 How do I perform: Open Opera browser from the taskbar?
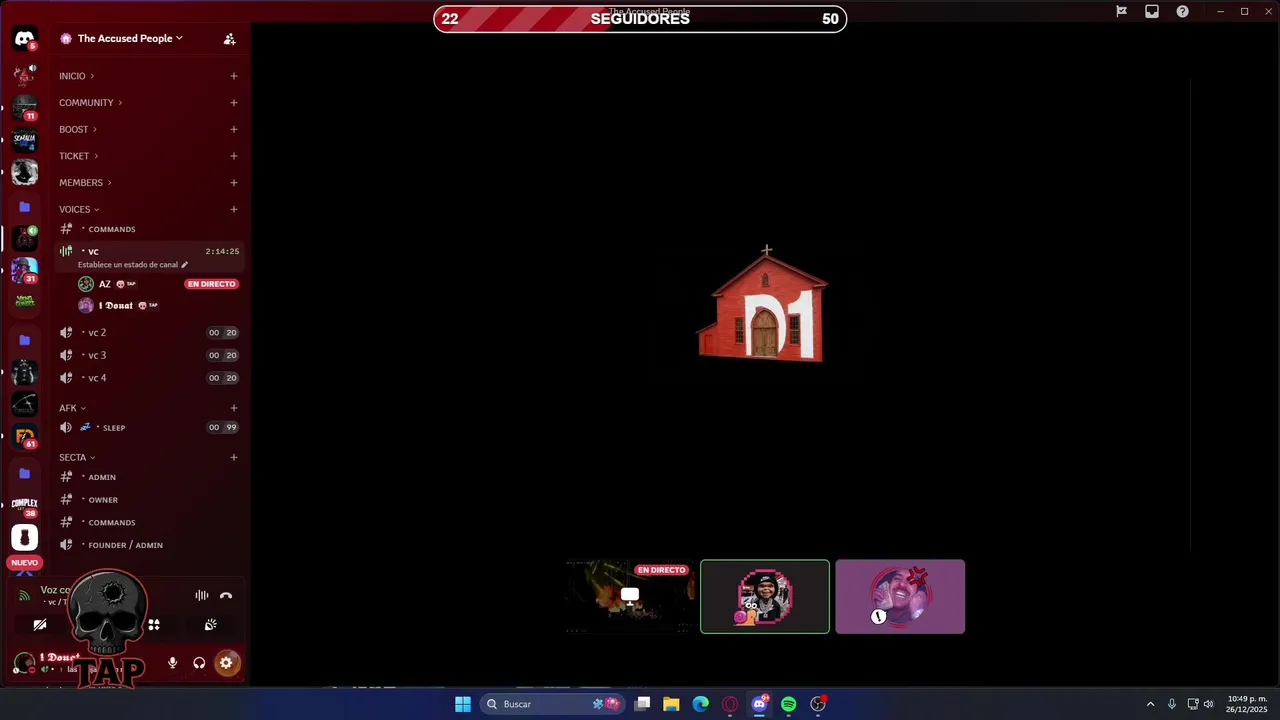730,704
